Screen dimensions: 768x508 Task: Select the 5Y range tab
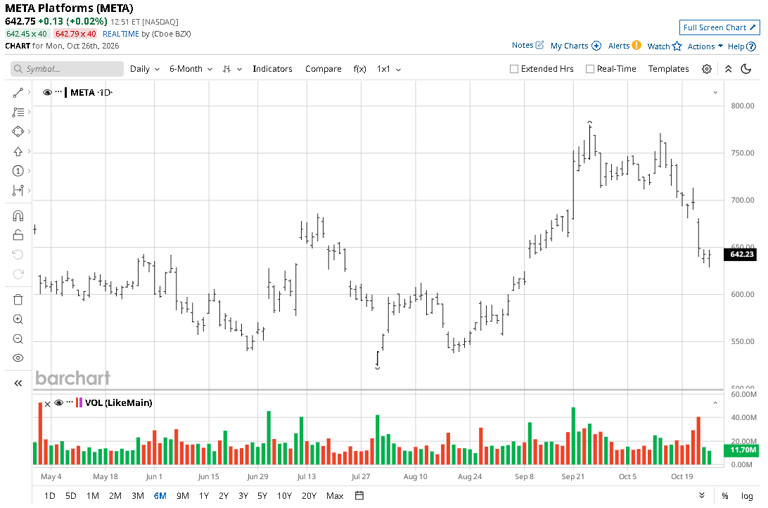click(263, 496)
